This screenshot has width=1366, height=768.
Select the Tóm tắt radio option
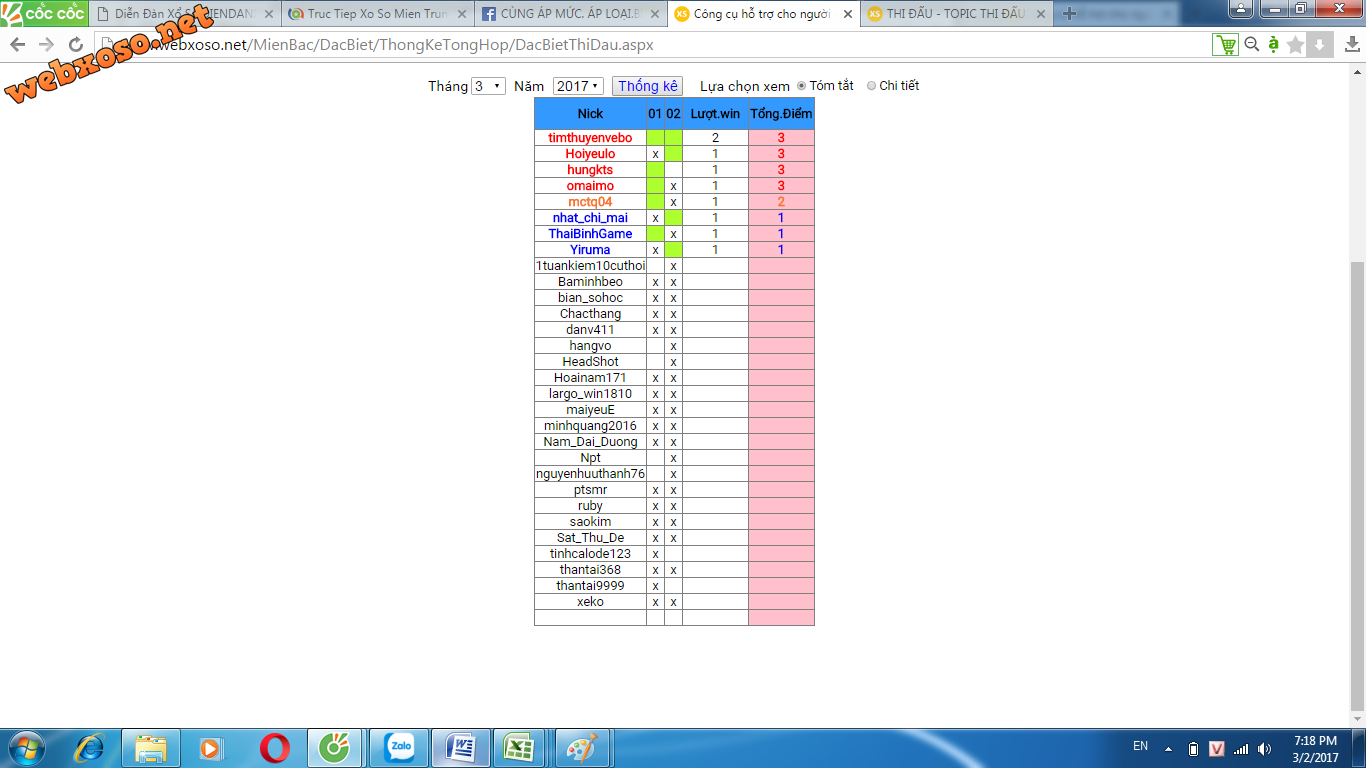tap(801, 86)
